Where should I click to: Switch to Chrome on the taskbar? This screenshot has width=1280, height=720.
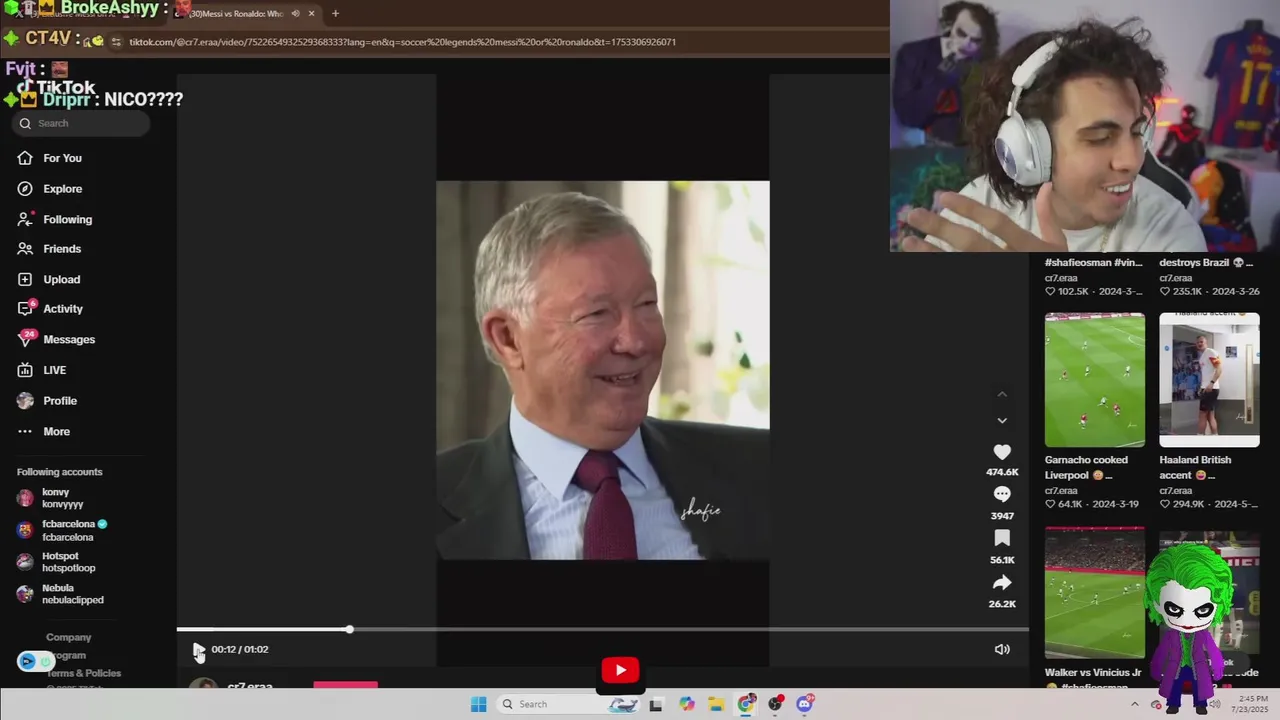[x=746, y=704]
